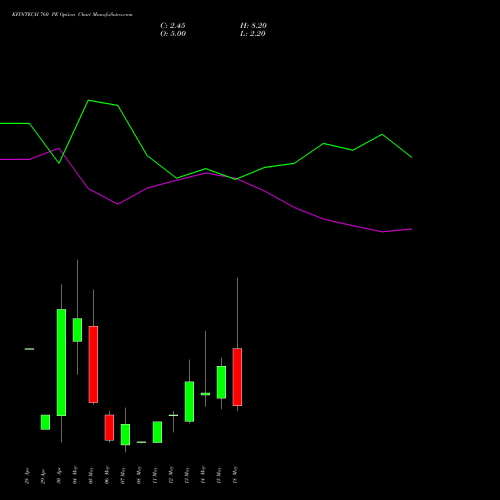The width and height of the screenshot is (500, 500).
Task: Select the '13 May' date label
Action: 187,475
